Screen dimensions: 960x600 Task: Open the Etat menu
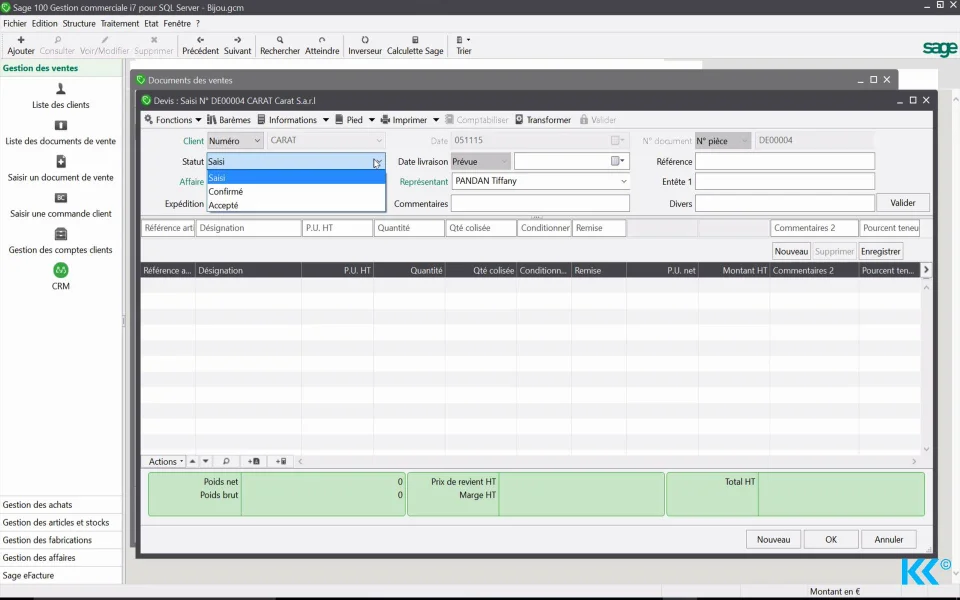click(x=151, y=23)
